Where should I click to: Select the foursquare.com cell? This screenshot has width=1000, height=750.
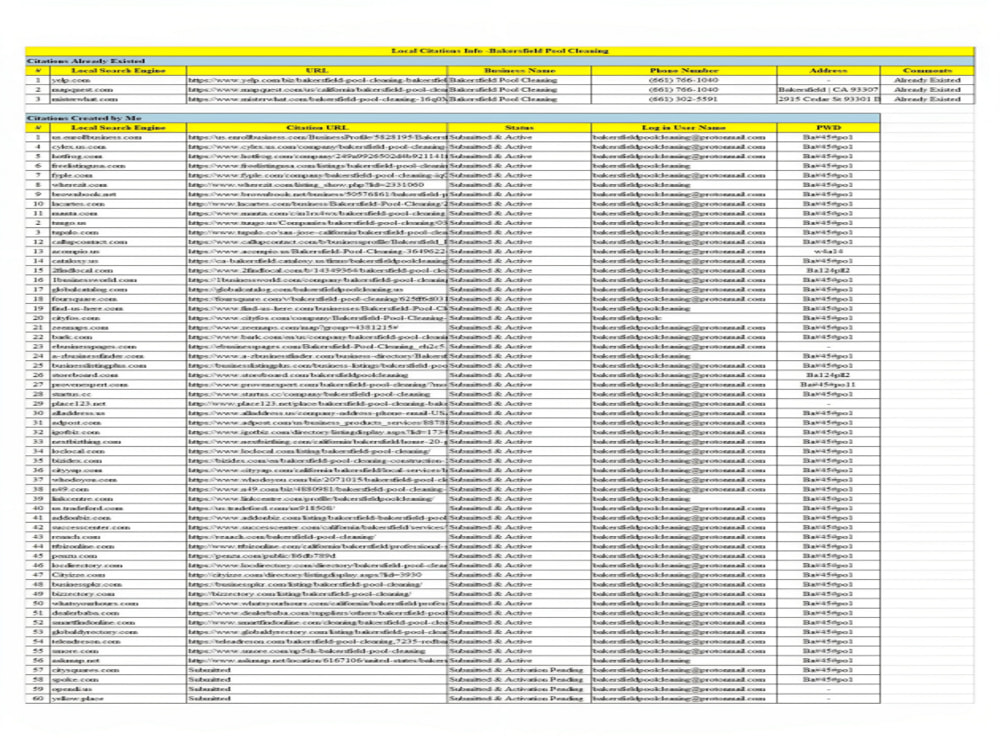pyautogui.click(x=119, y=299)
